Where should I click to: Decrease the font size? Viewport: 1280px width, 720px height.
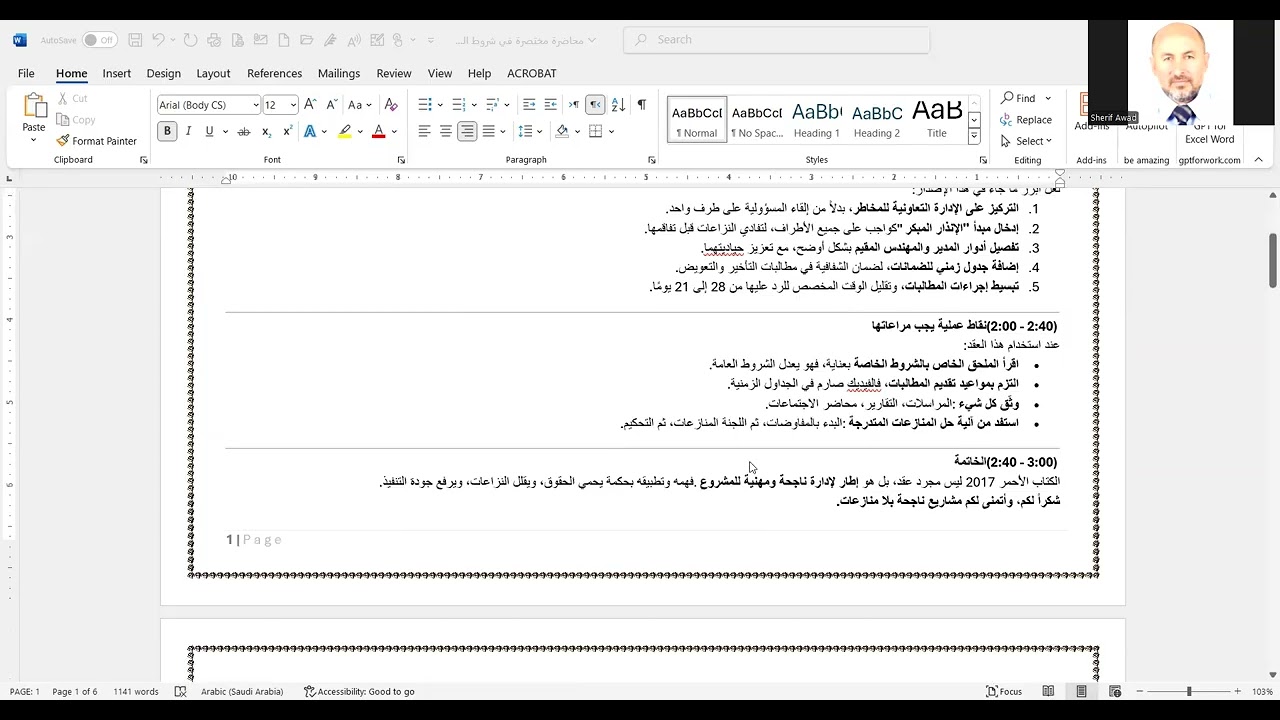(332, 105)
